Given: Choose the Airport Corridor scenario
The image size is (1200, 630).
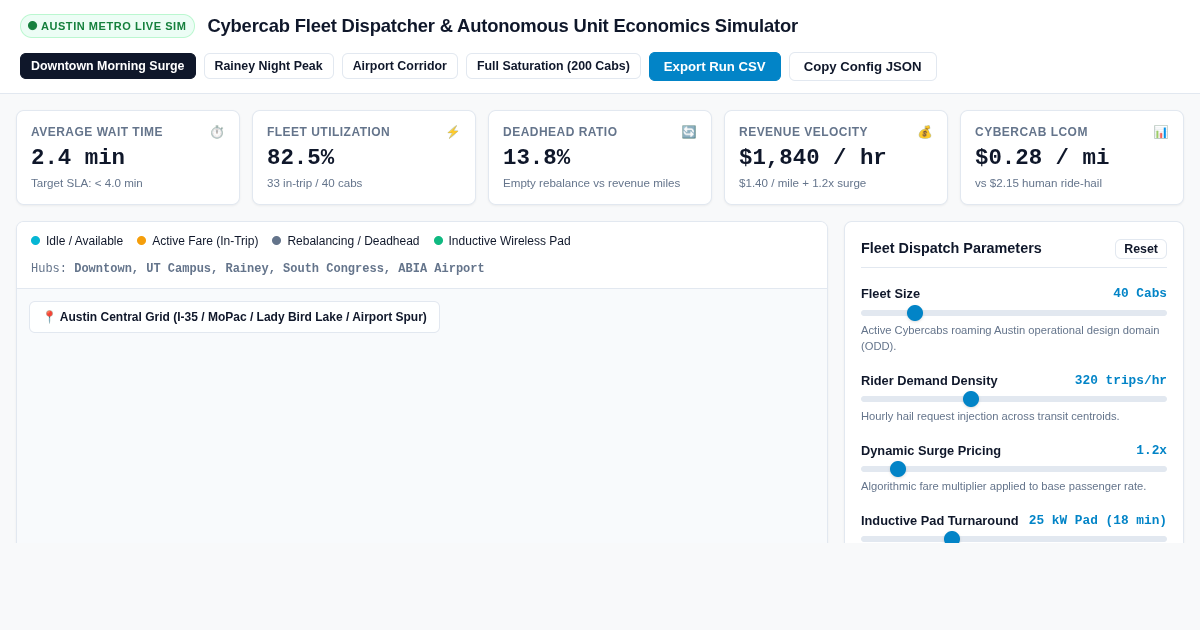Looking at the screenshot, I should coord(400,66).
